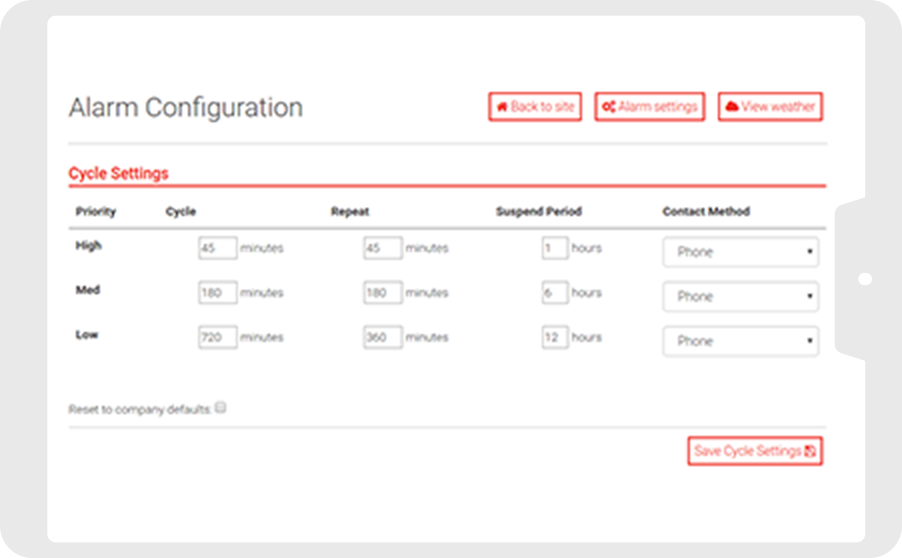Select the Low priority Repeat field showing 360
Viewport: 902px width, 558px height.
pyautogui.click(x=383, y=337)
